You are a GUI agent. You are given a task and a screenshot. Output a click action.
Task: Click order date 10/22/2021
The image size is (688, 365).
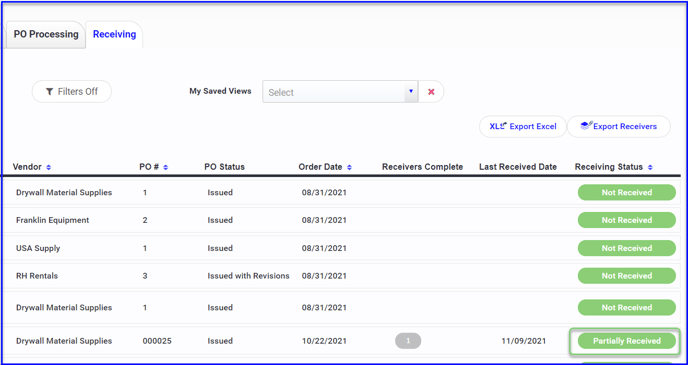coord(324,341)
